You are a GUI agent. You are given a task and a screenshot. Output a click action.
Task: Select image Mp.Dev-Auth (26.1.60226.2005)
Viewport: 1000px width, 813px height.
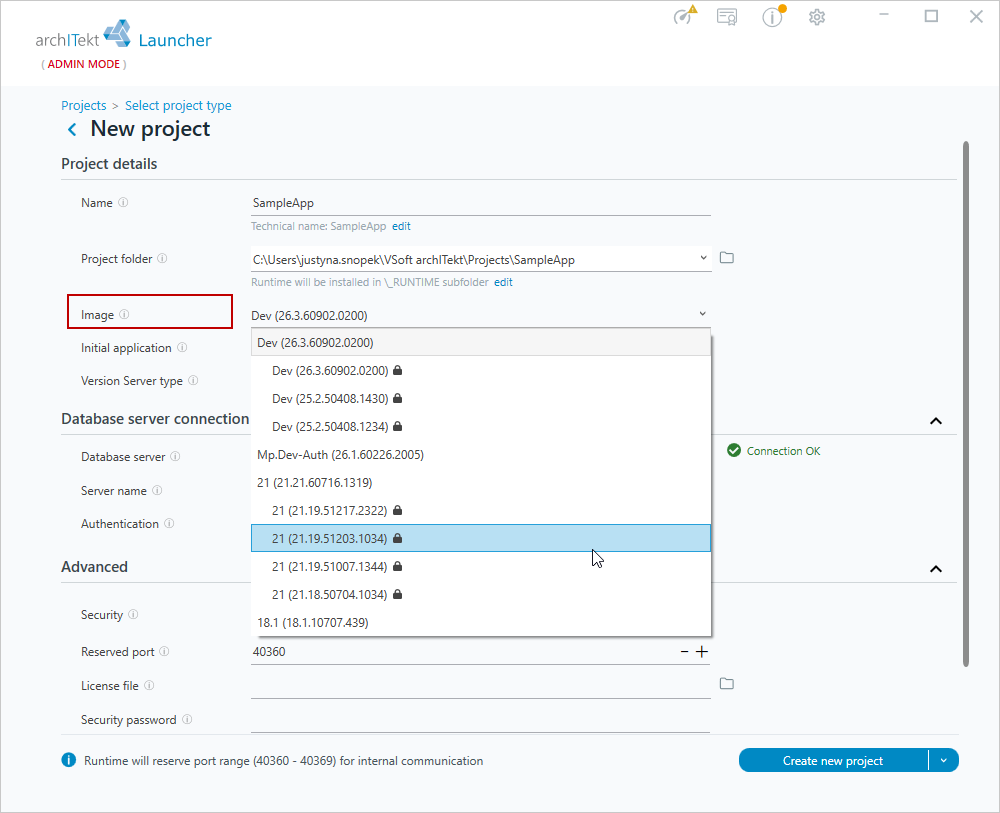pyautogui.click(x=481, y=455)
